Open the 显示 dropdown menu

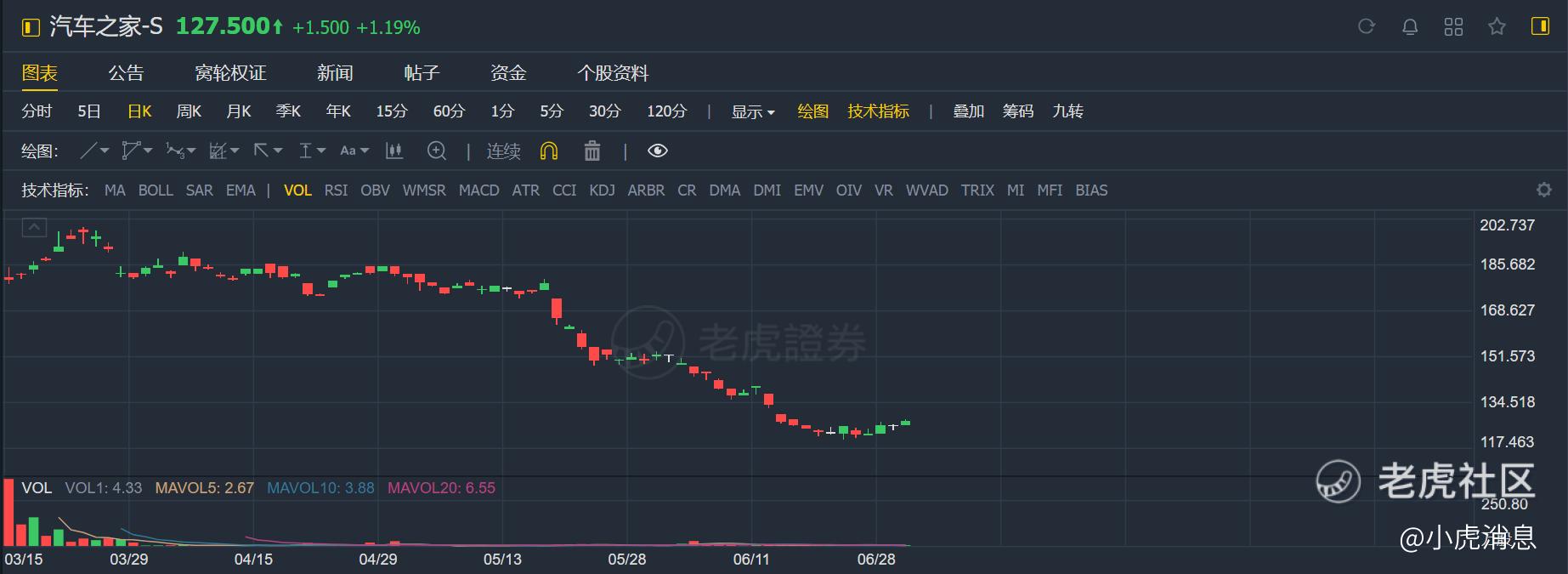tap(753, 111)
